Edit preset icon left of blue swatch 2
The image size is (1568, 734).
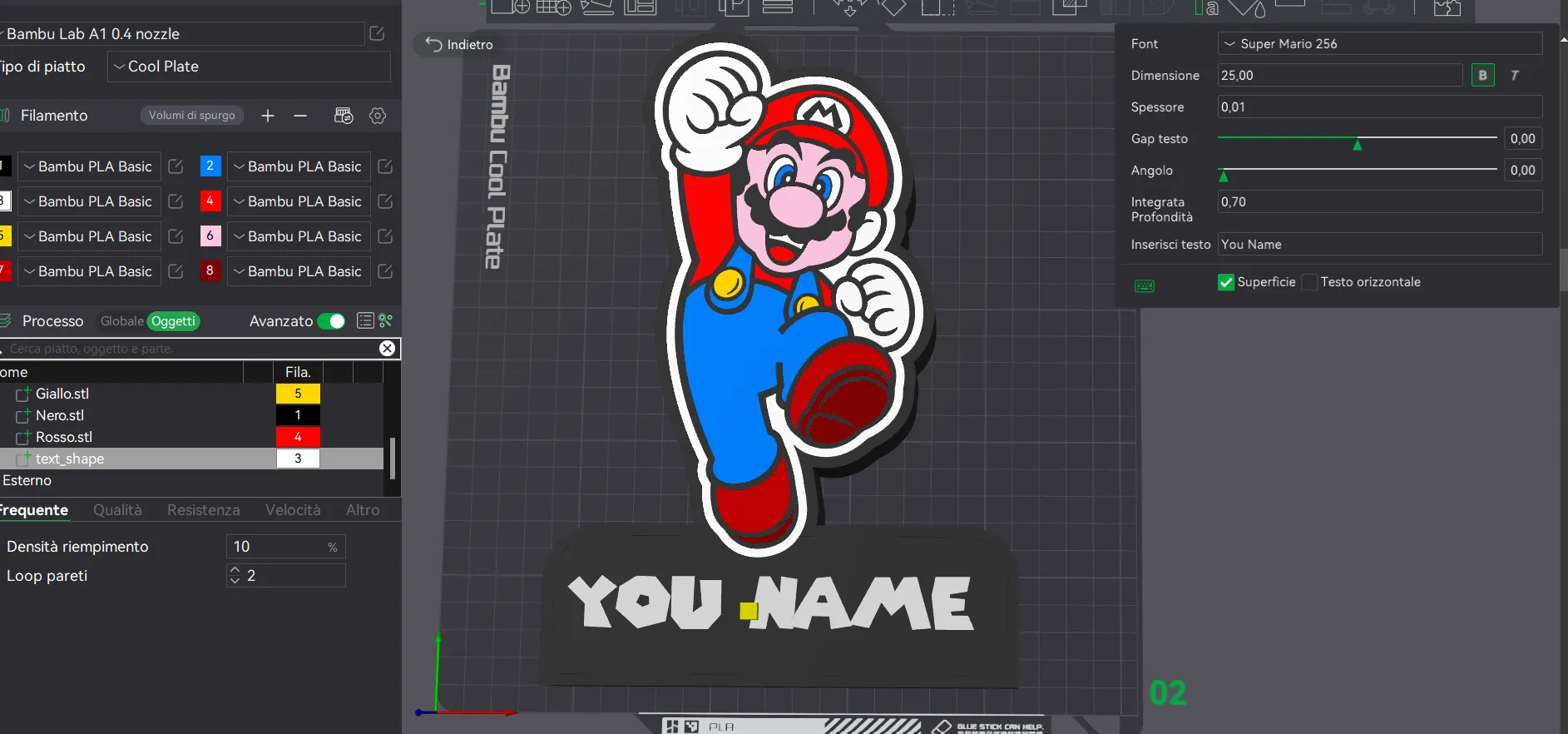(x=176, y=166)
